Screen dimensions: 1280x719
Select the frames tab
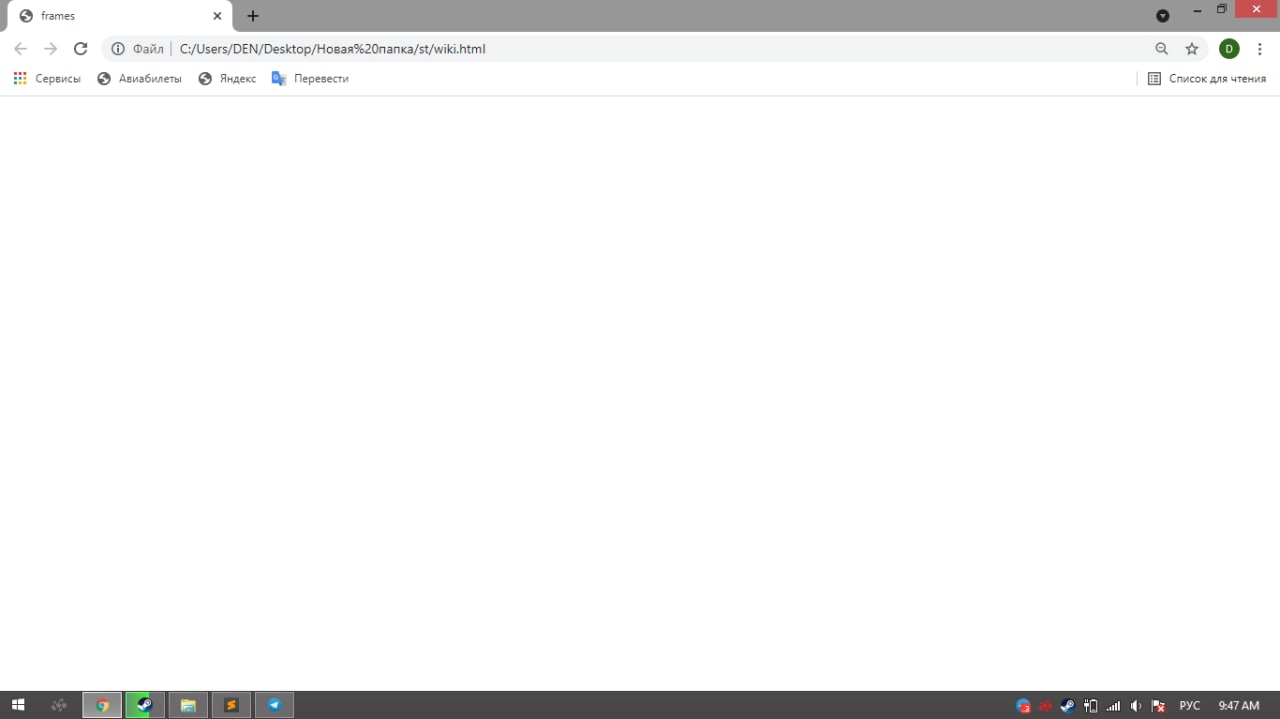pos(119,16)
